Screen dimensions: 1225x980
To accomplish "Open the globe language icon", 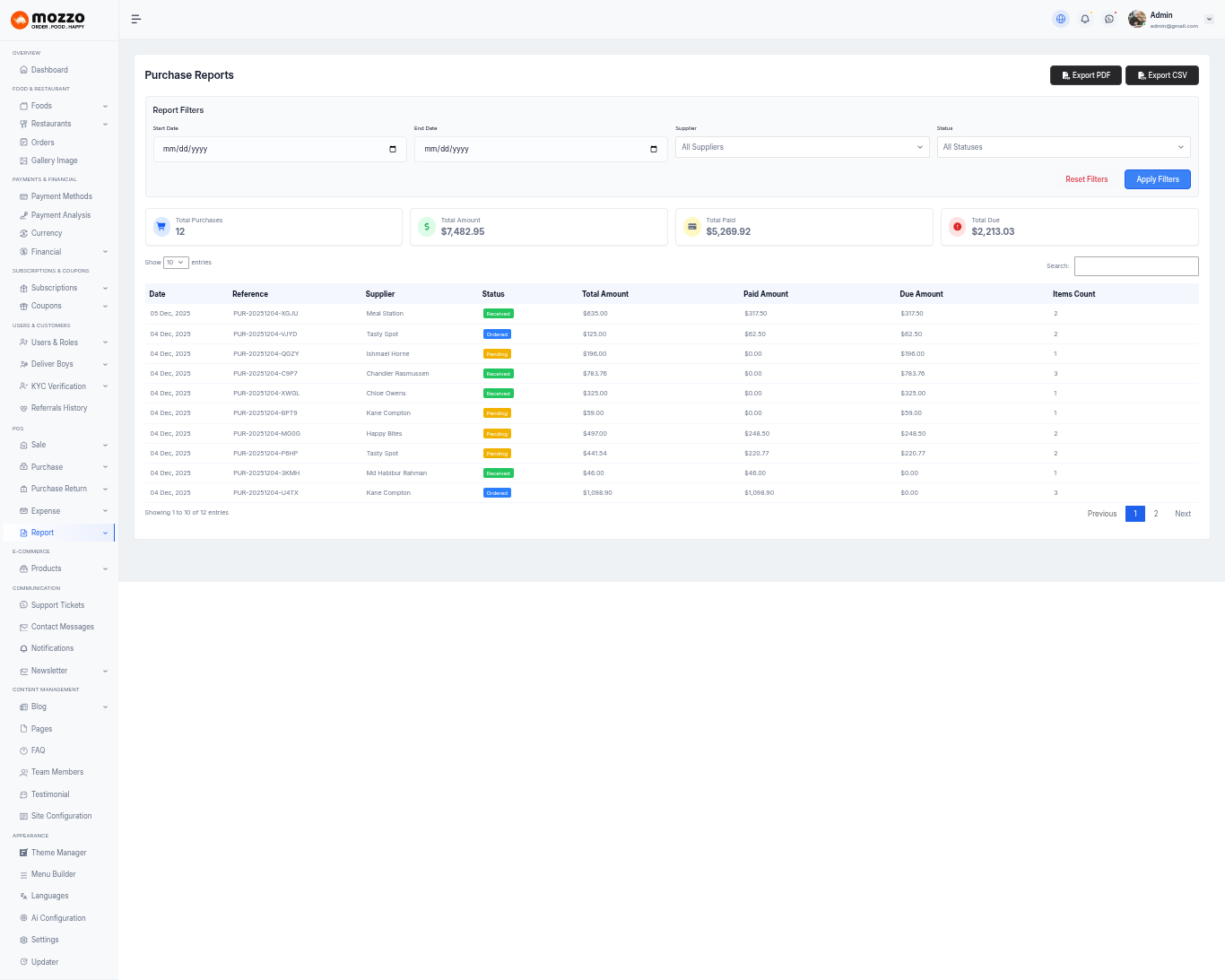I will (1061, 19).
